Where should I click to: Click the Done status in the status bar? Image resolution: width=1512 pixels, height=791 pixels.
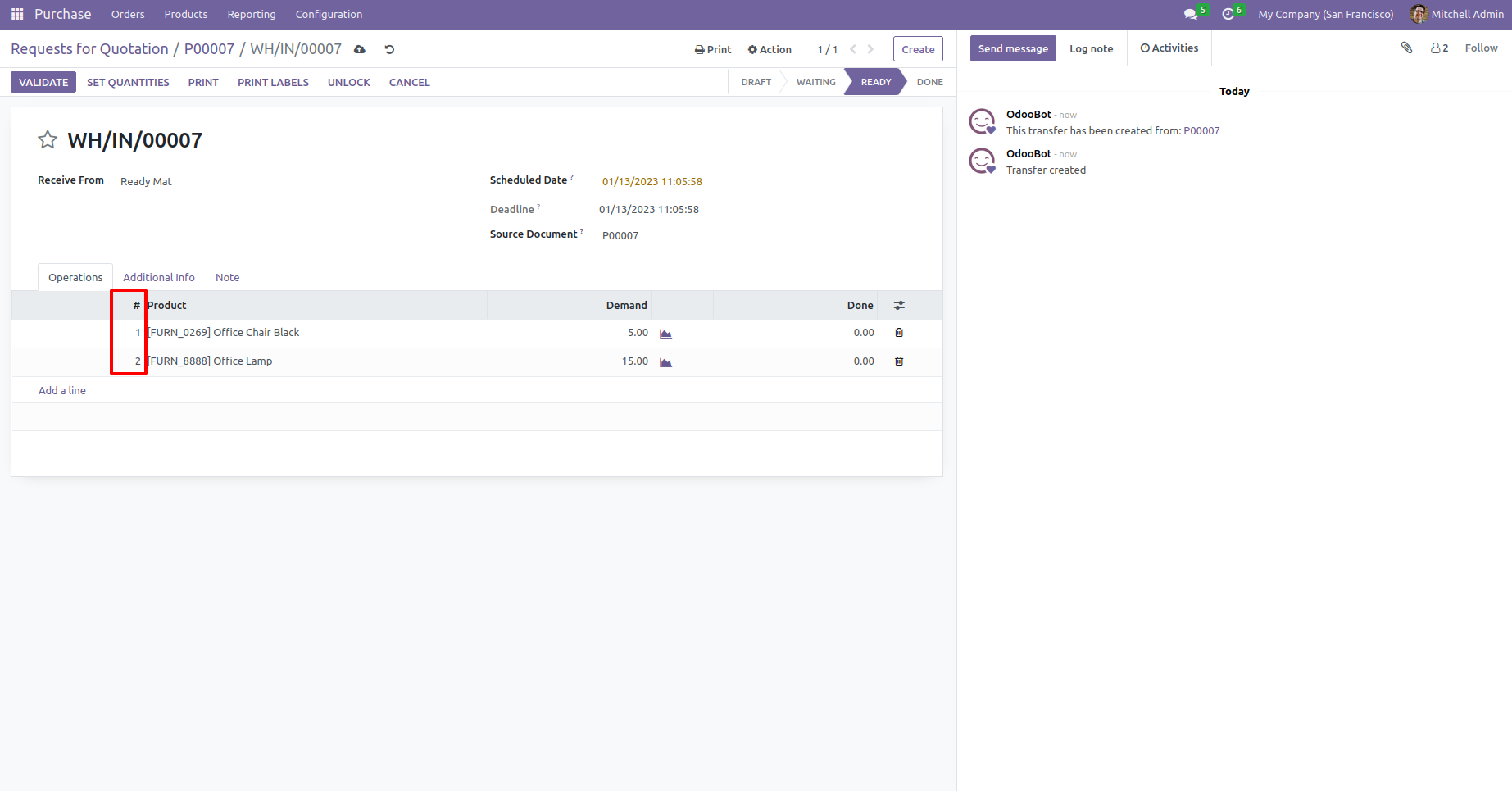pyautogui.click(x=929, y=82)
